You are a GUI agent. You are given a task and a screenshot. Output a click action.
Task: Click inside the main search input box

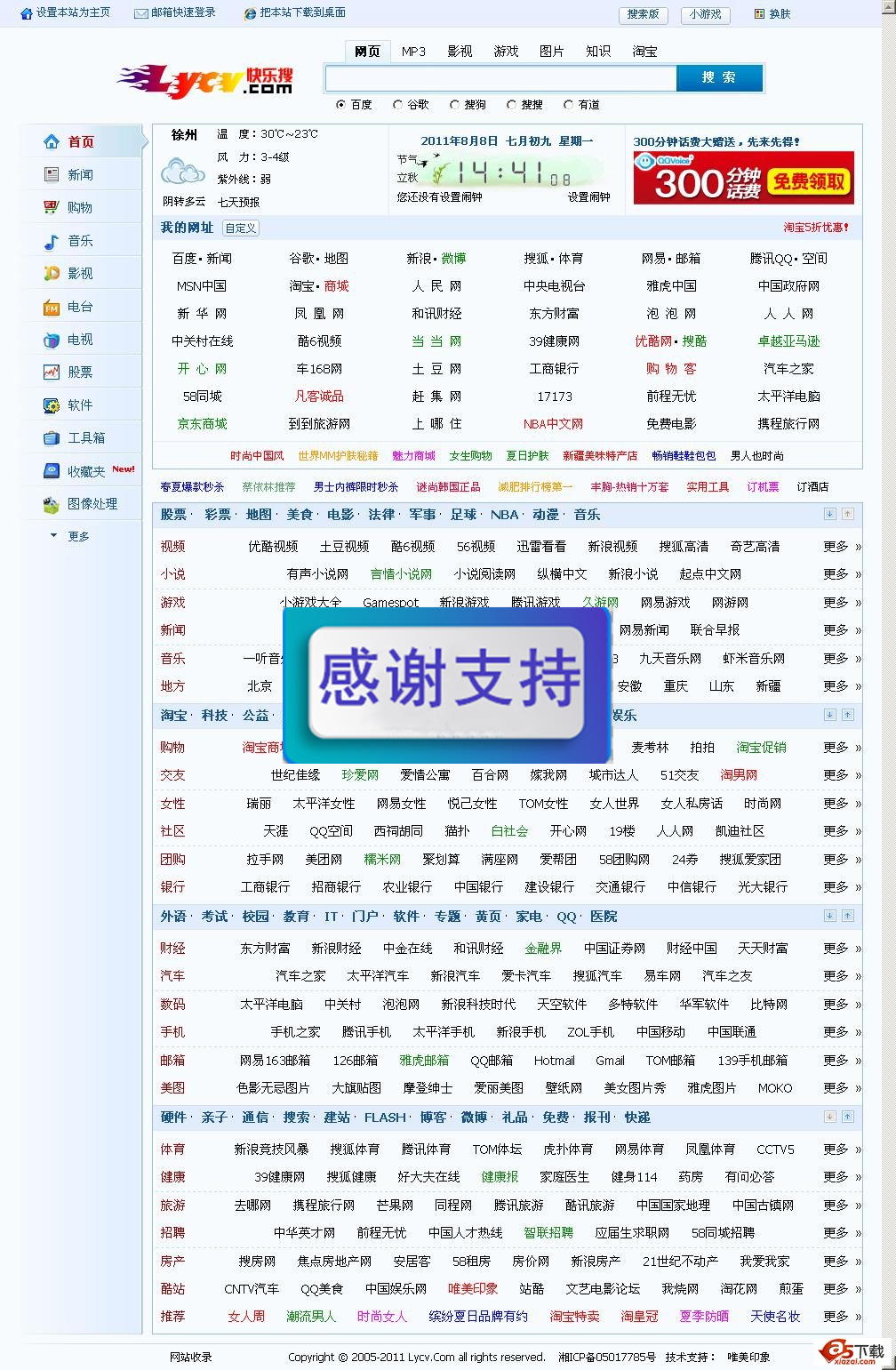click(x=501, y=78)
